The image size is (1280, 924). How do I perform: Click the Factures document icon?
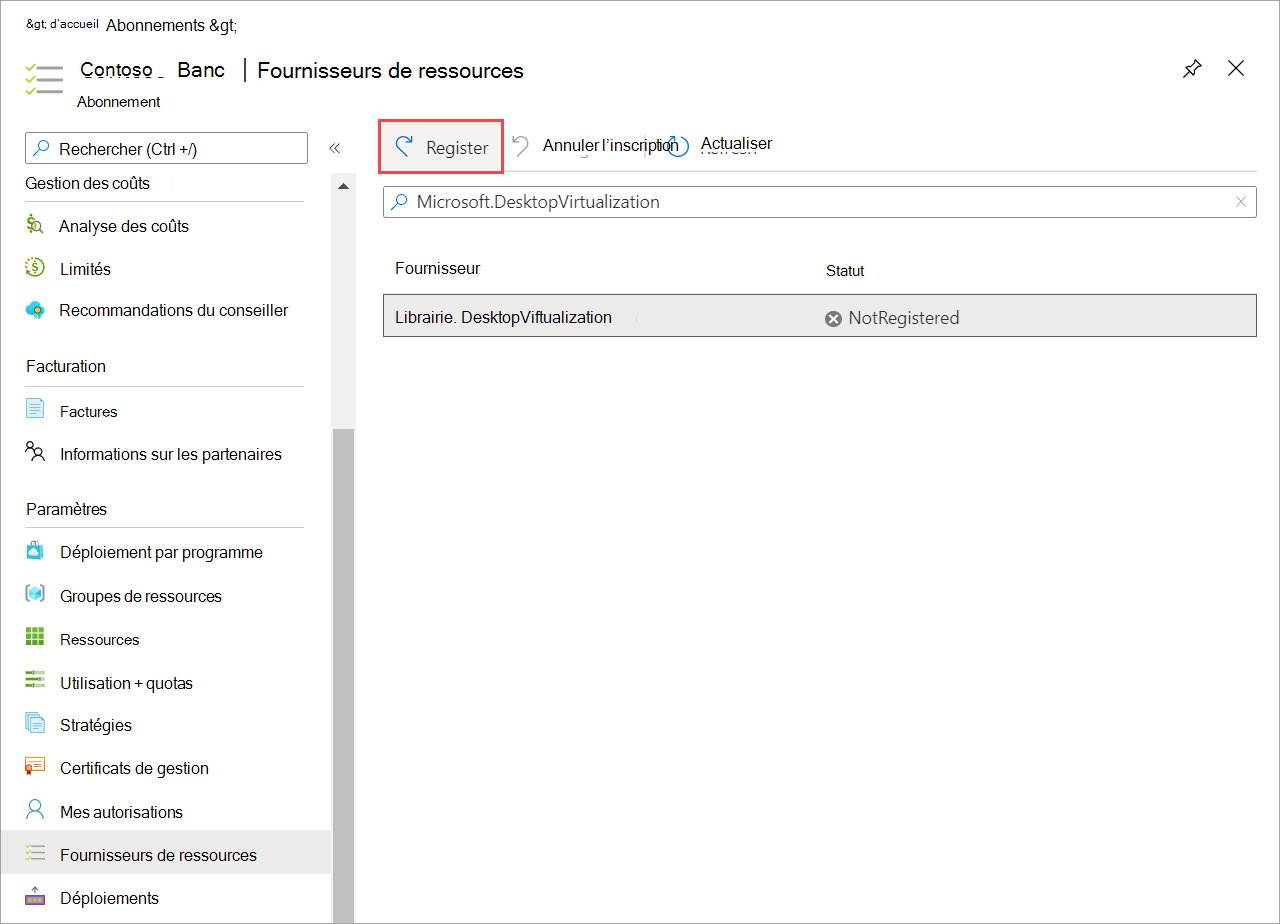(x=35, y=409)
